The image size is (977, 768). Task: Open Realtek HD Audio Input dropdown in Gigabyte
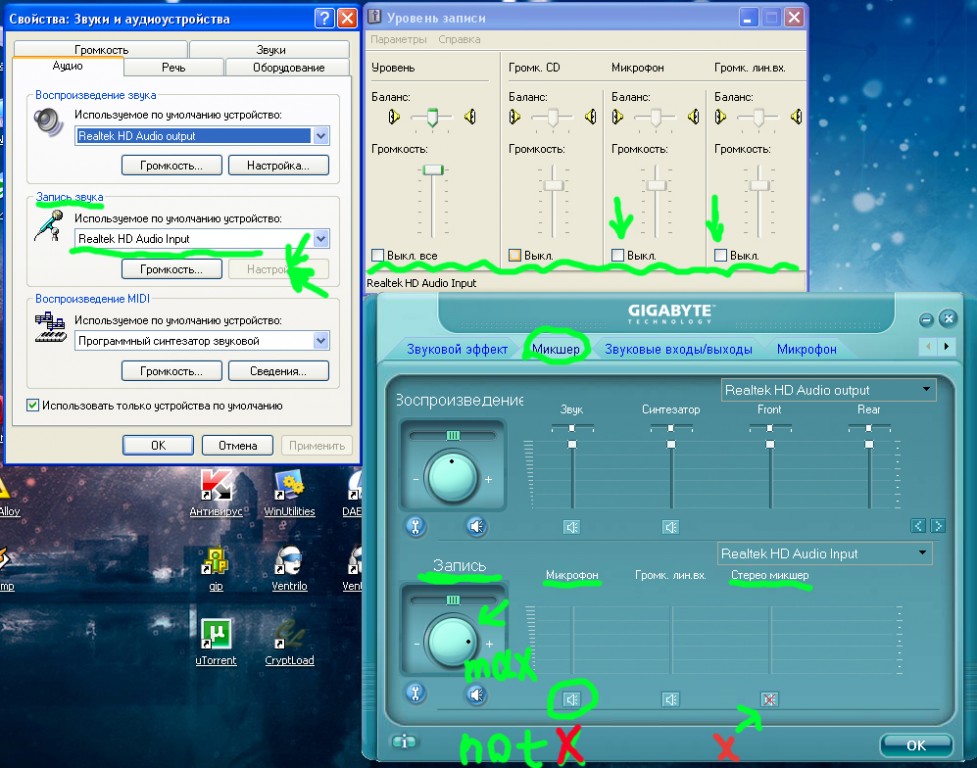[x=825, y=553]
